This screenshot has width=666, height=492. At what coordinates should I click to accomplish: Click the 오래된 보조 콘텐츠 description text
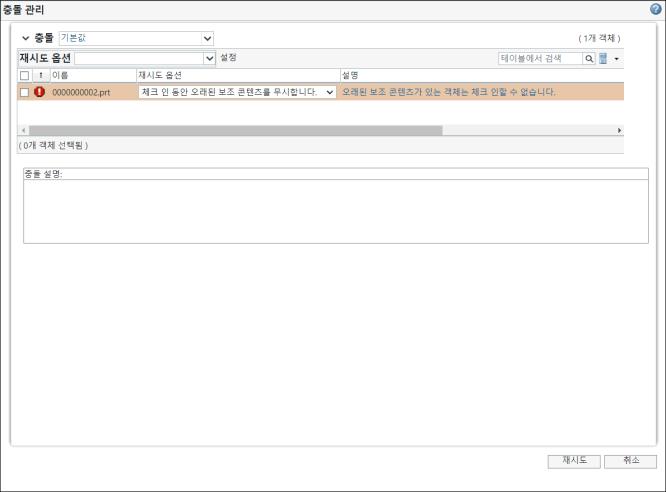[449, 92]
